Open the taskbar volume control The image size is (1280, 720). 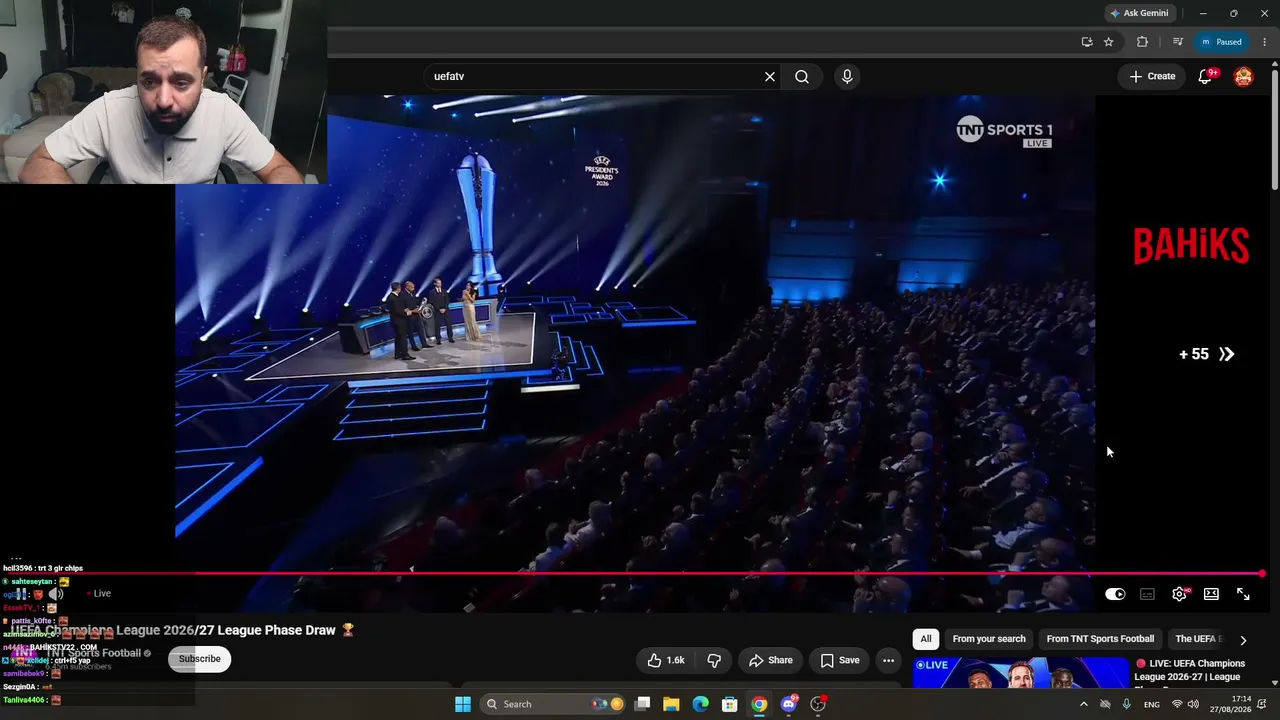tap(1194, 704)
